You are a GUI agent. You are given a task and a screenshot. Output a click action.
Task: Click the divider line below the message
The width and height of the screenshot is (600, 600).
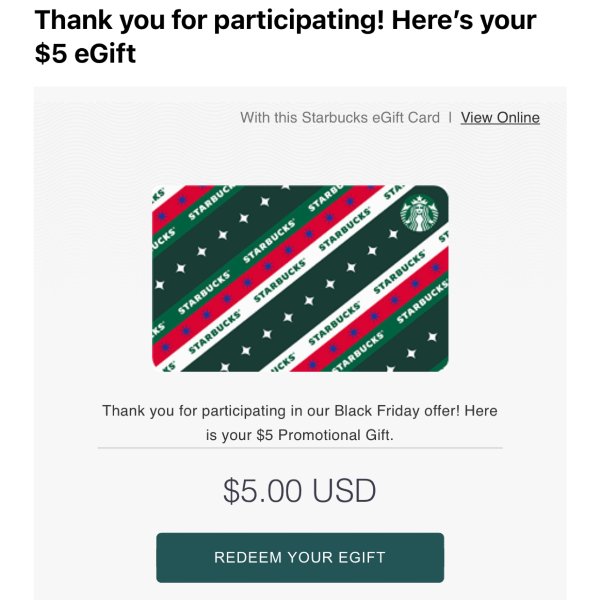[300, 447]
